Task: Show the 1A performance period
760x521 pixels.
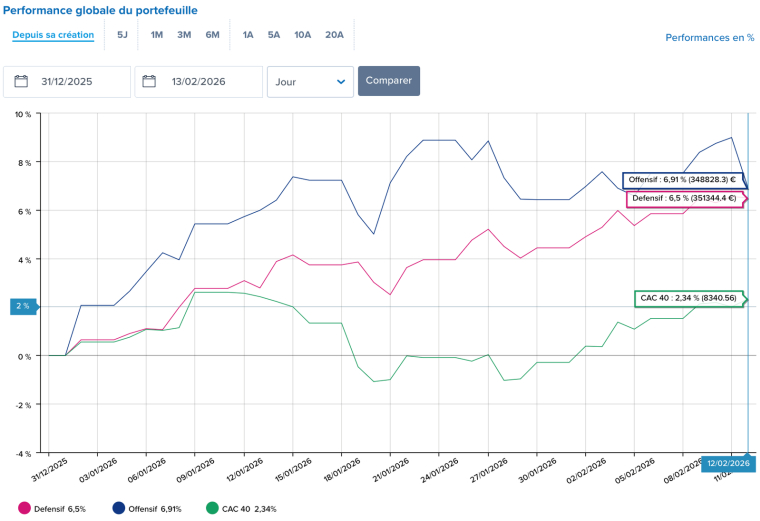Action: pos(247,35)
